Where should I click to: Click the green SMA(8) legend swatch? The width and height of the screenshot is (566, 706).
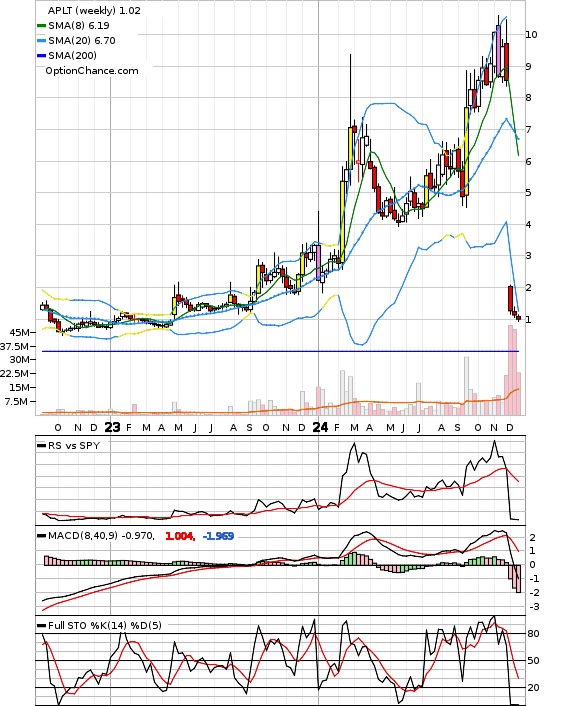[x=41, y=26]
